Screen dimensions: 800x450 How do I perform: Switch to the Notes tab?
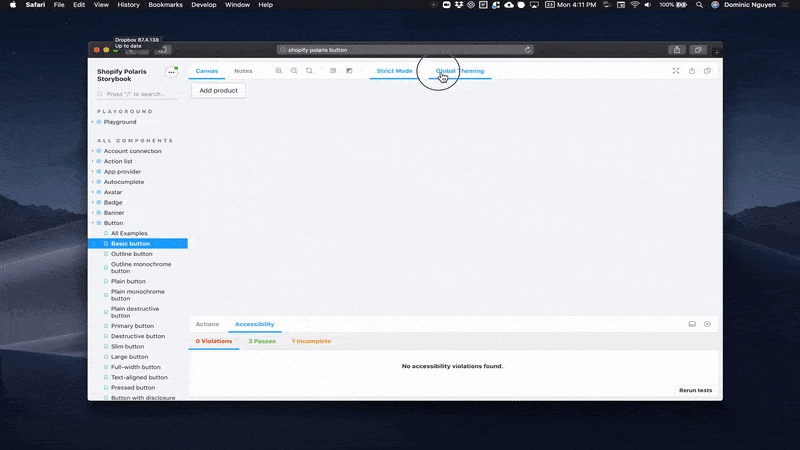(243, 71)
